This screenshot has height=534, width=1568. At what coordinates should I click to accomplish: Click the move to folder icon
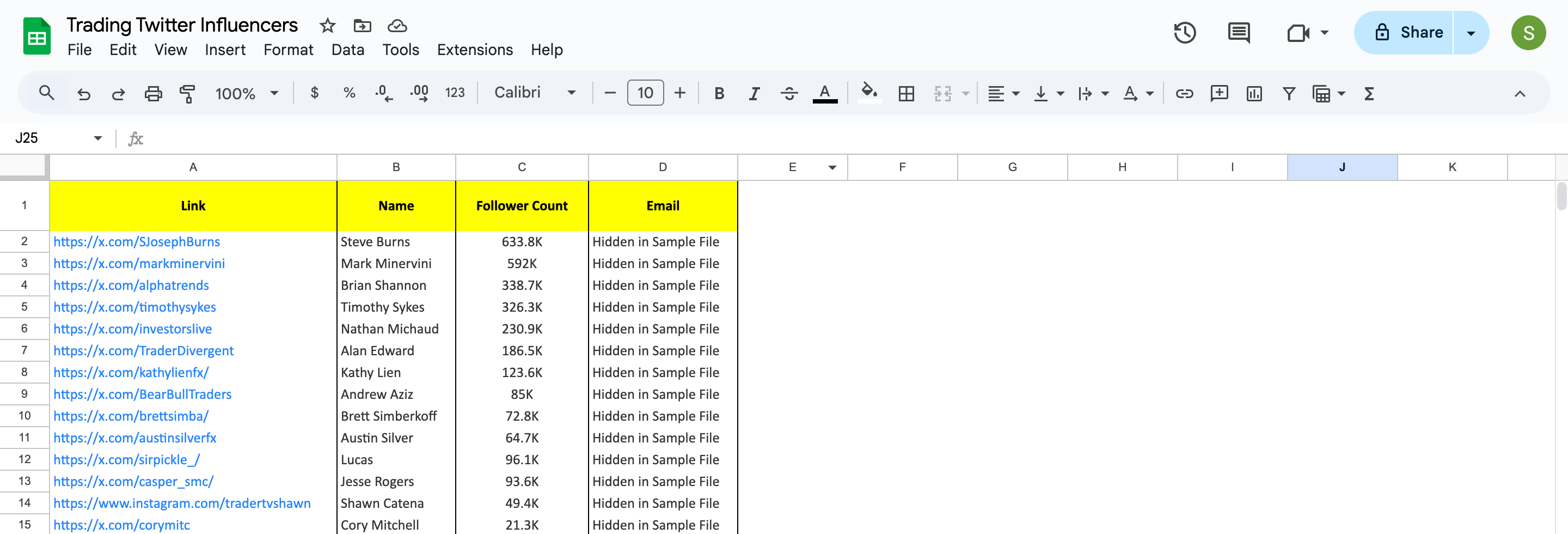(362, 26)
